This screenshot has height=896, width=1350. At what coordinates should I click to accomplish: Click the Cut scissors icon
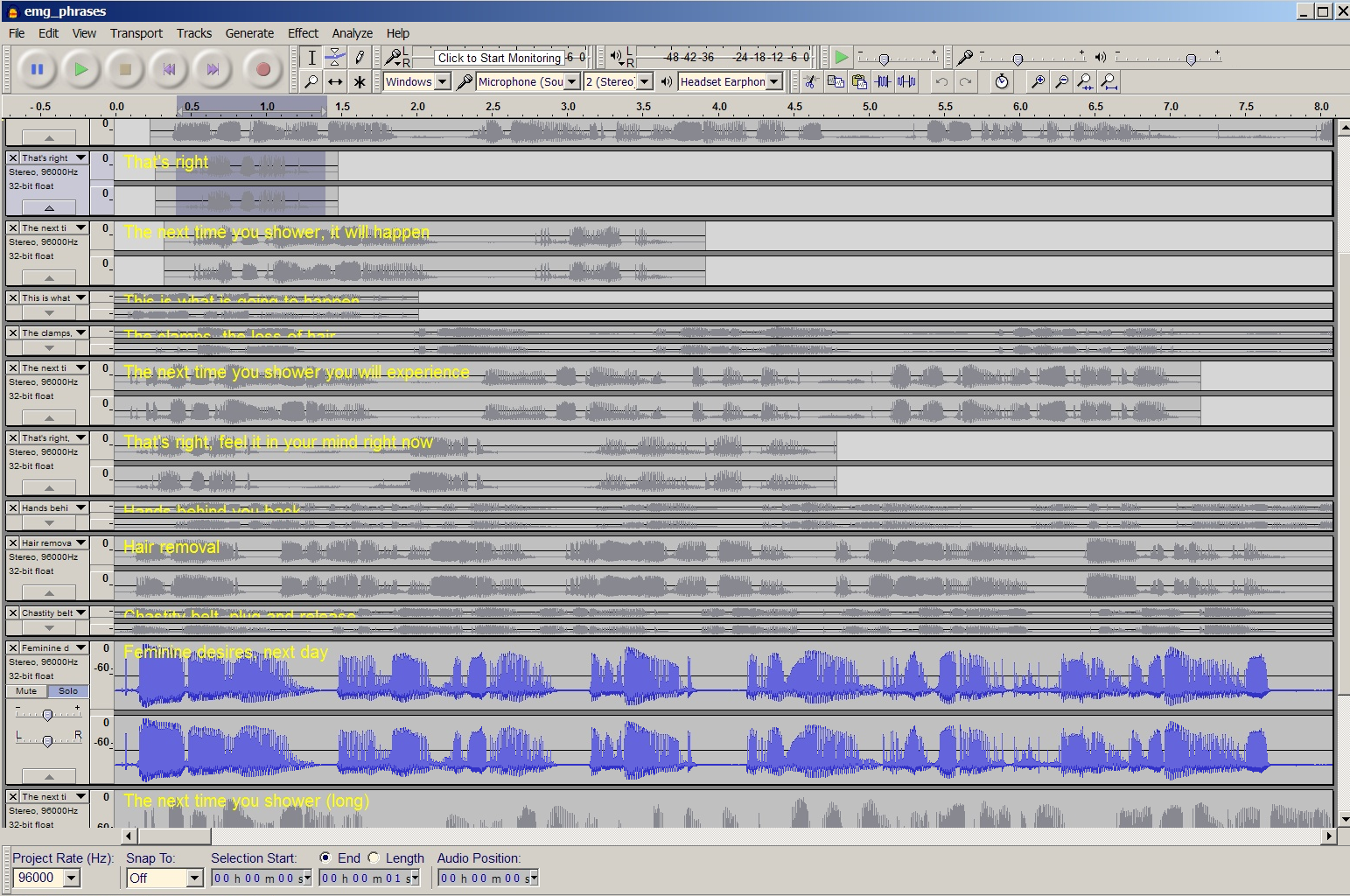pyautogui.click(x=810, y=81)
